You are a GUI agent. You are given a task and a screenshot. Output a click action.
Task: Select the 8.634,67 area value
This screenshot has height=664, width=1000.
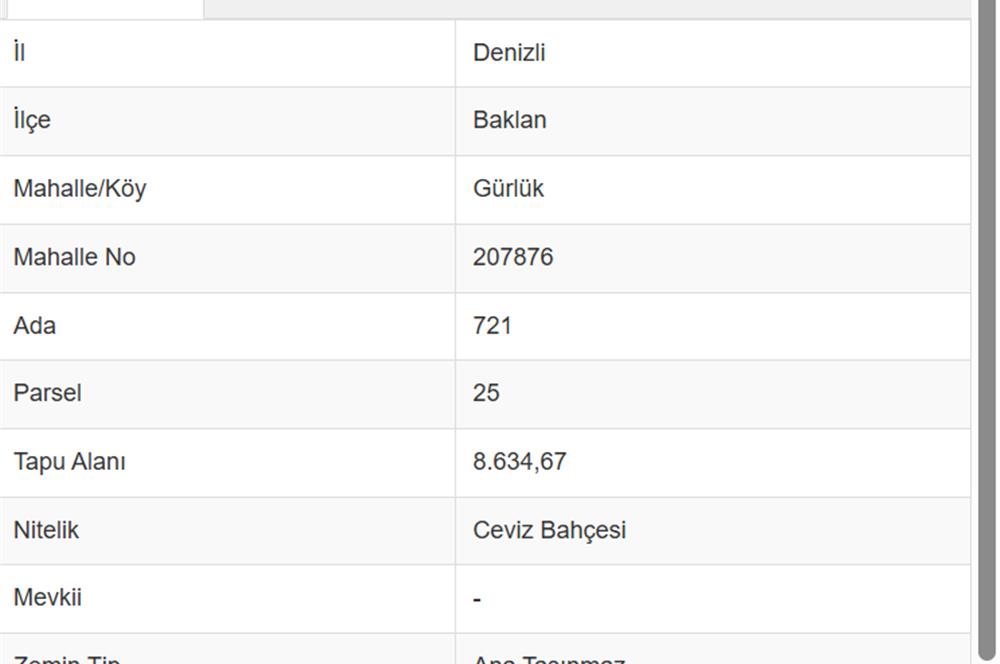(519, 462)
